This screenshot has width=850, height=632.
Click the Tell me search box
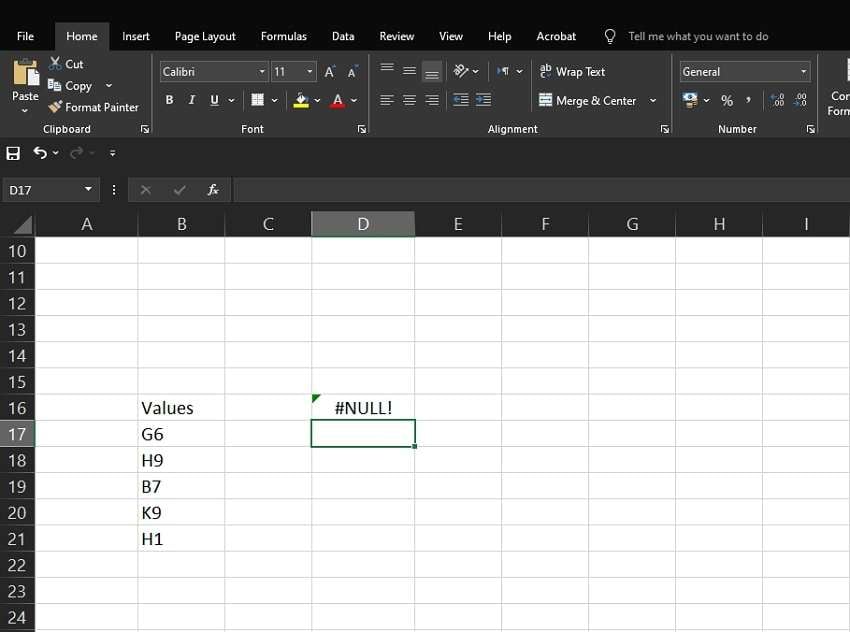[698, 36]
